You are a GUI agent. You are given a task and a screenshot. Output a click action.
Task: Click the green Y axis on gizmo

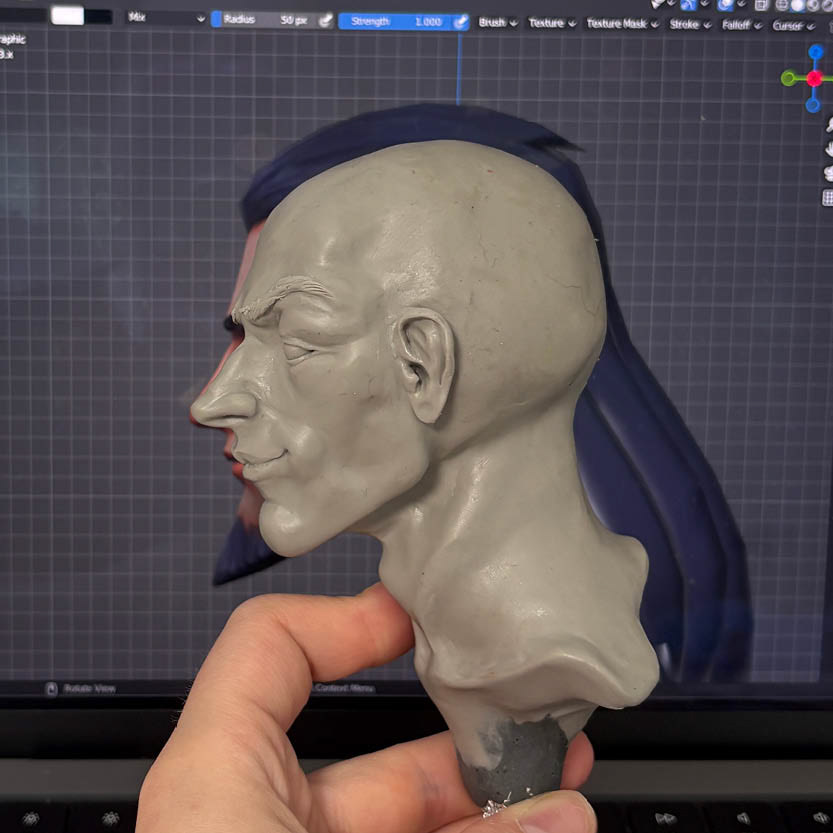(x=788, y=79)
